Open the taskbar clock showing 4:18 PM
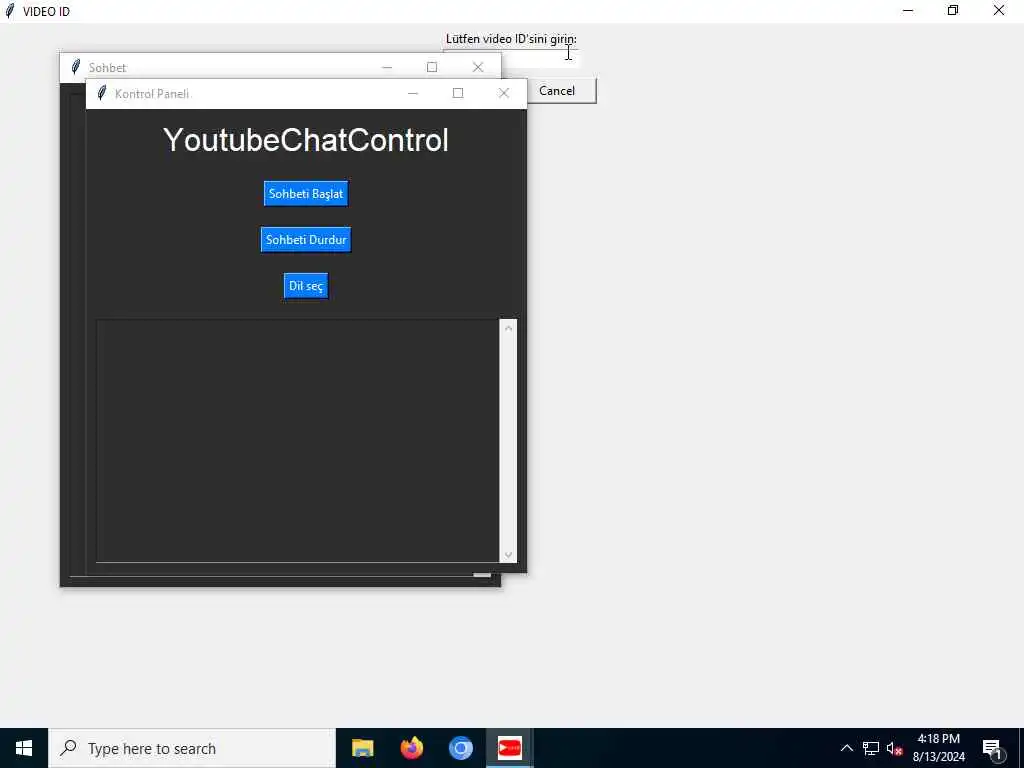Screen dimensions: 1024x768 938,748
